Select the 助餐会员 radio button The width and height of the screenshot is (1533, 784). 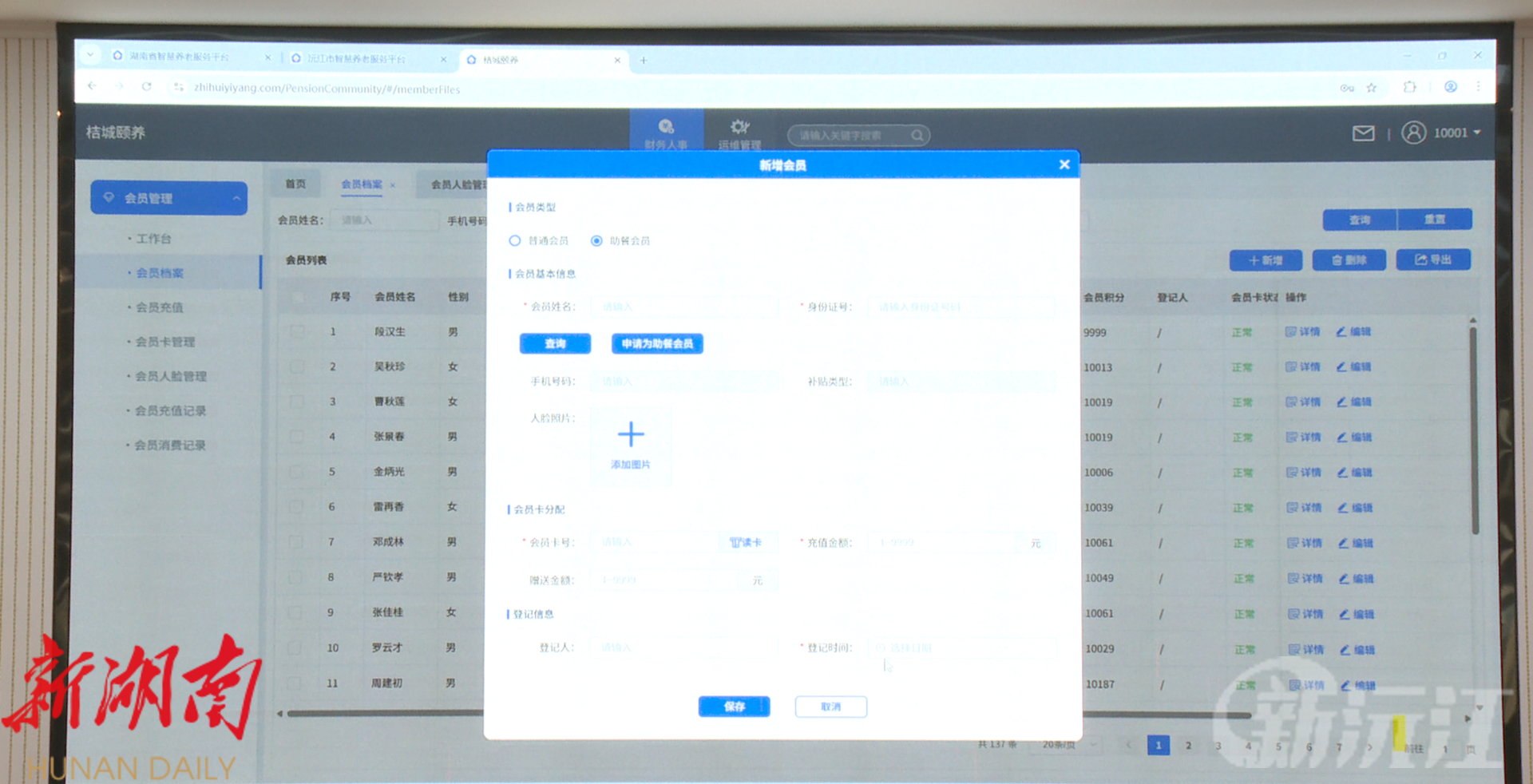point(596,241)
